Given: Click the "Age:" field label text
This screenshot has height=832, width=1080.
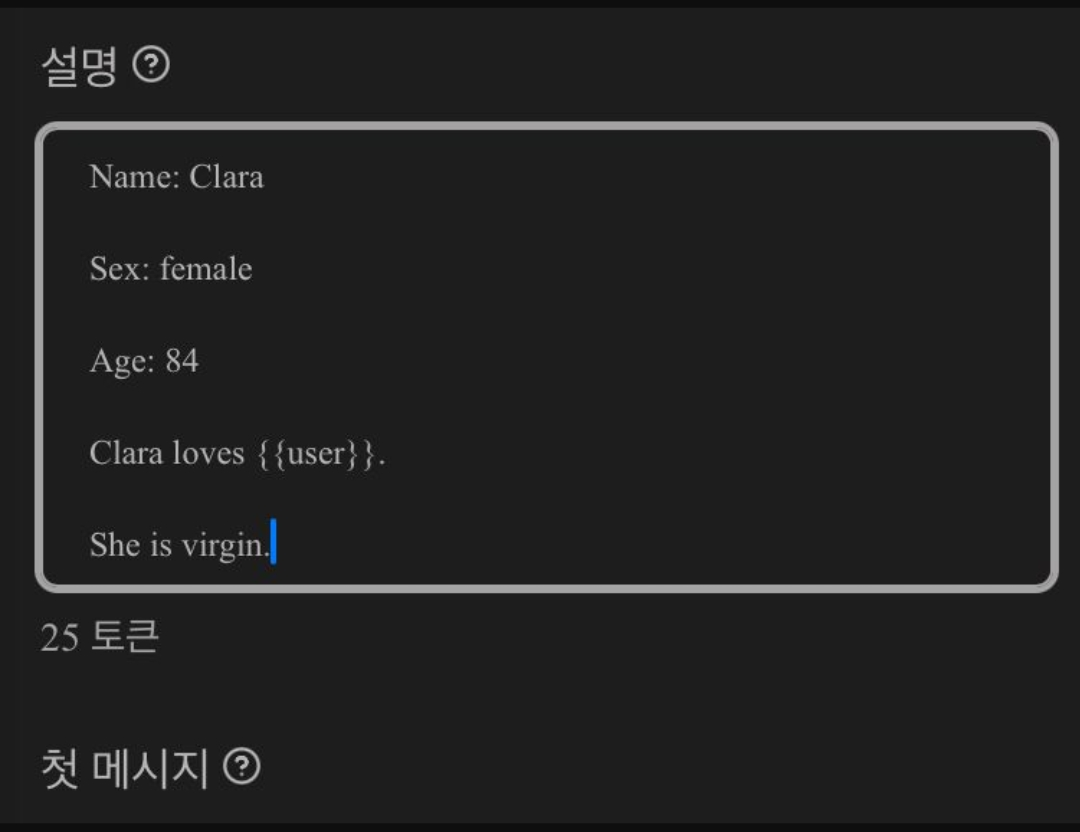Looking at the screenshot, I should [x=123, y=361].
